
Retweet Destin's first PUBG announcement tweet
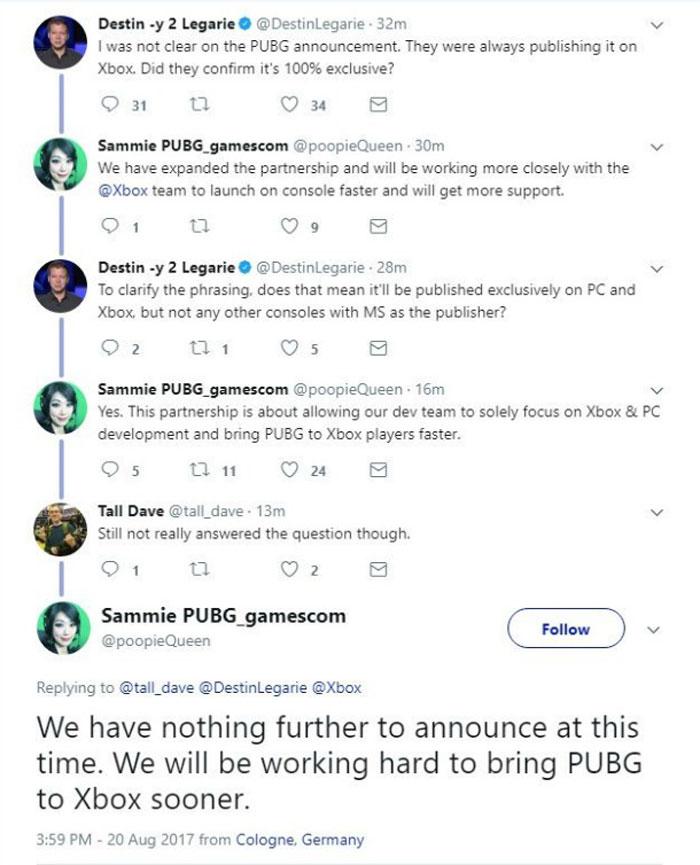point(196,105)
